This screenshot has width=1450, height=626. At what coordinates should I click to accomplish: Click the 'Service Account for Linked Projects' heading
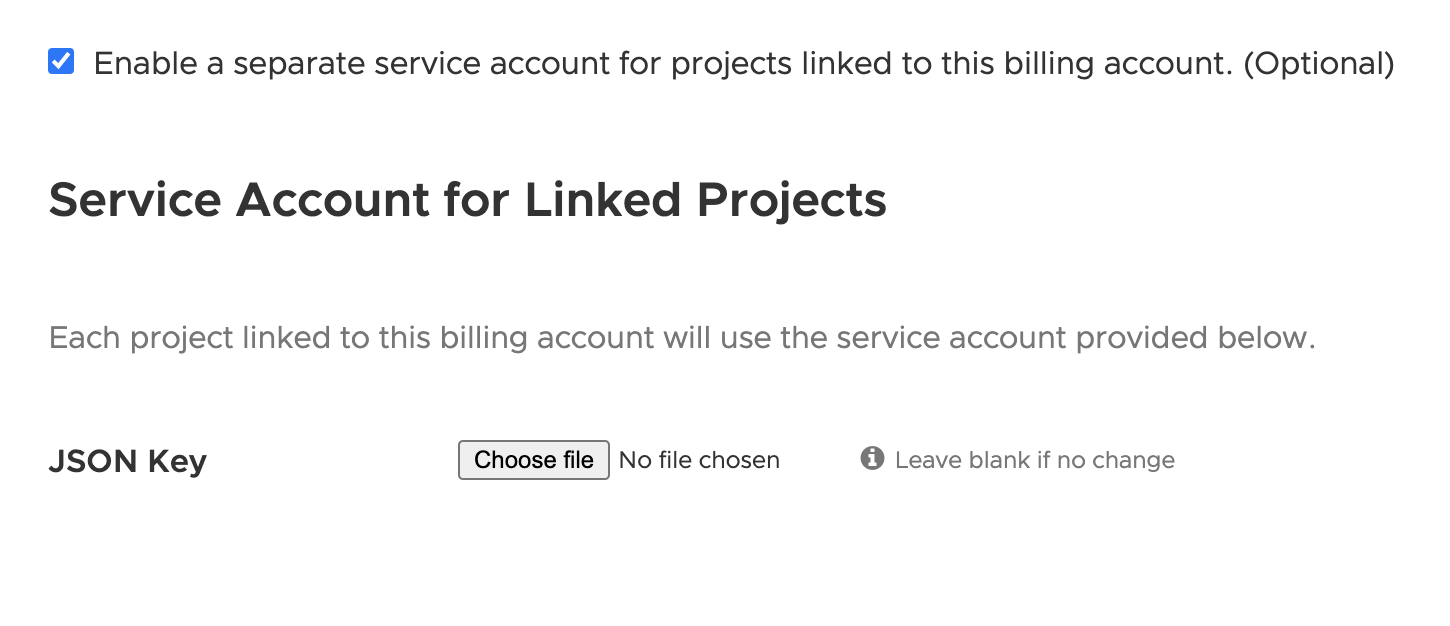[467, 199]
